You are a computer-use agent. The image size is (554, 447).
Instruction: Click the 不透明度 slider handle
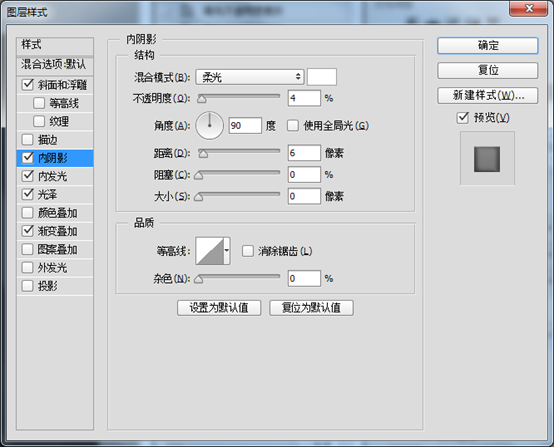(x=202, y=99)
